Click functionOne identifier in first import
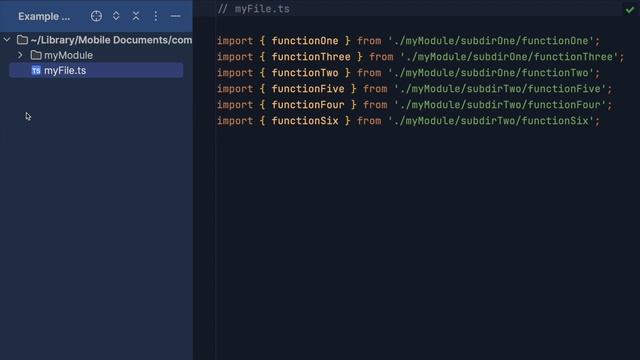640x360 pixels. pos(305,41)
